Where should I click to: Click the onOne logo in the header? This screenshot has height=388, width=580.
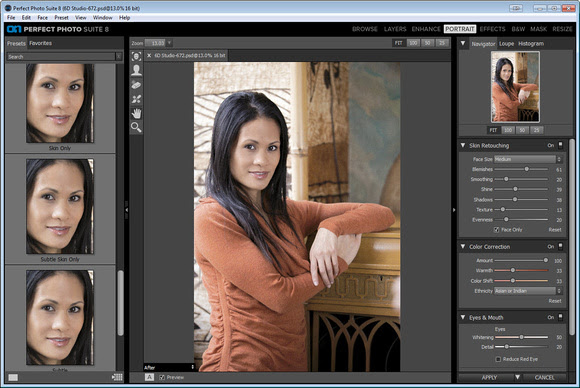[x=14, y=29]
